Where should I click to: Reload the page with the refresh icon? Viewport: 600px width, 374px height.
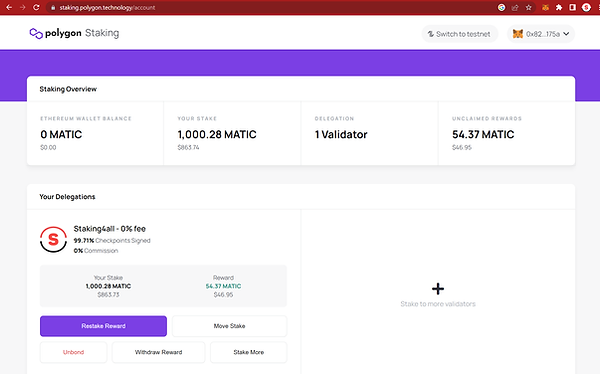point(36,7)
